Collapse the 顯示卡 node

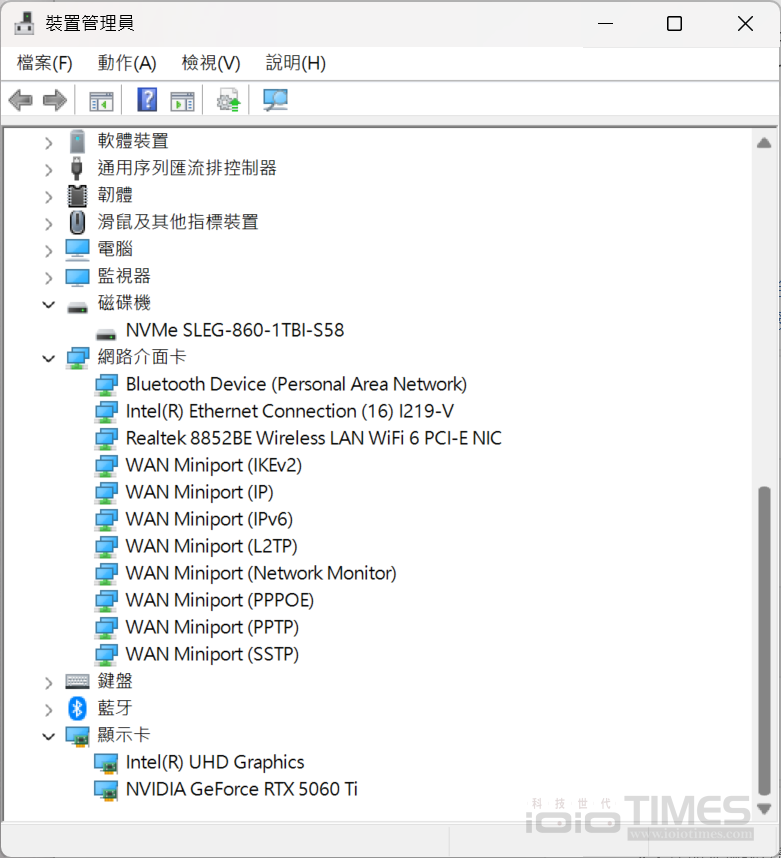click(x=49, y=737)
